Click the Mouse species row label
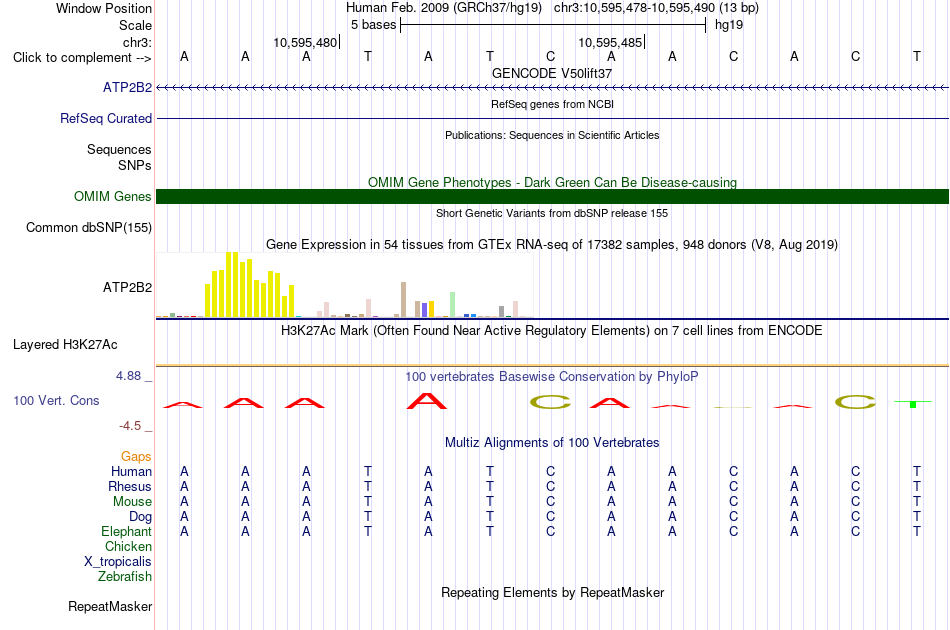 (x=132, y=502)
